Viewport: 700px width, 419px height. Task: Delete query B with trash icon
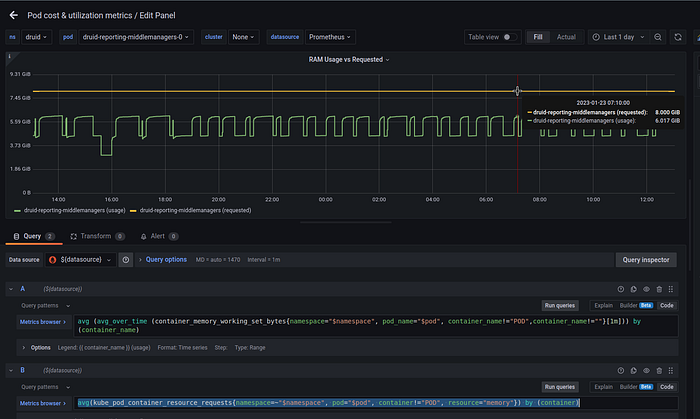[659, 370]
